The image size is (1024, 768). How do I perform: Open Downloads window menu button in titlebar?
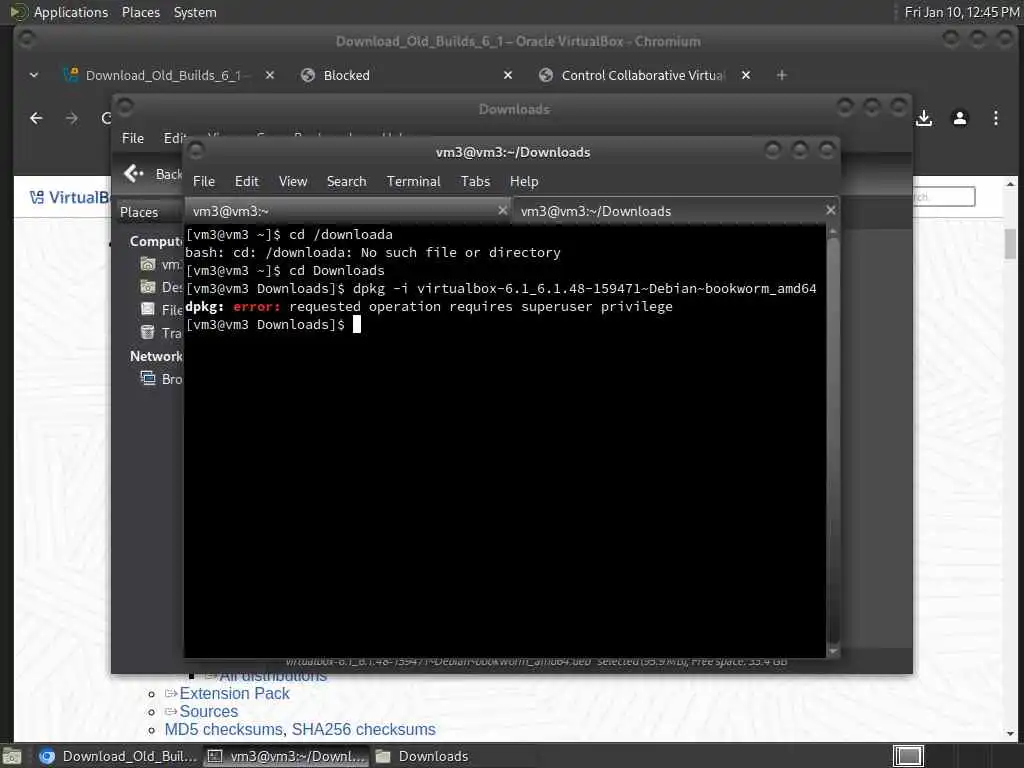pyautogui.click(x=125, y=106)
